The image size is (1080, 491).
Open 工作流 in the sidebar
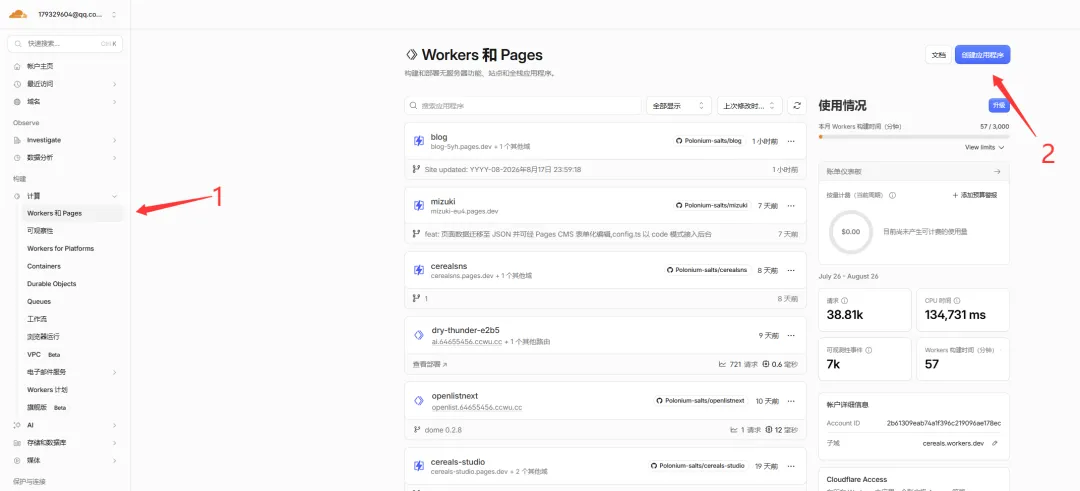(37, 320)
